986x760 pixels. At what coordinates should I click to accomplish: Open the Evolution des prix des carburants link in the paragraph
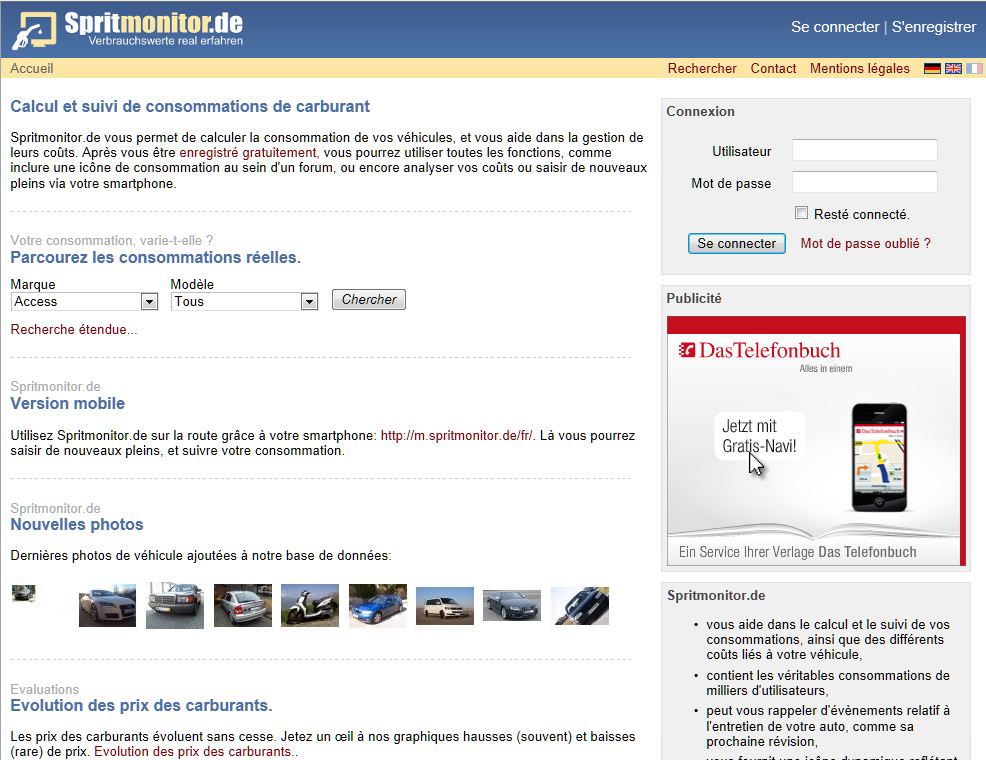tap(194, 752)
